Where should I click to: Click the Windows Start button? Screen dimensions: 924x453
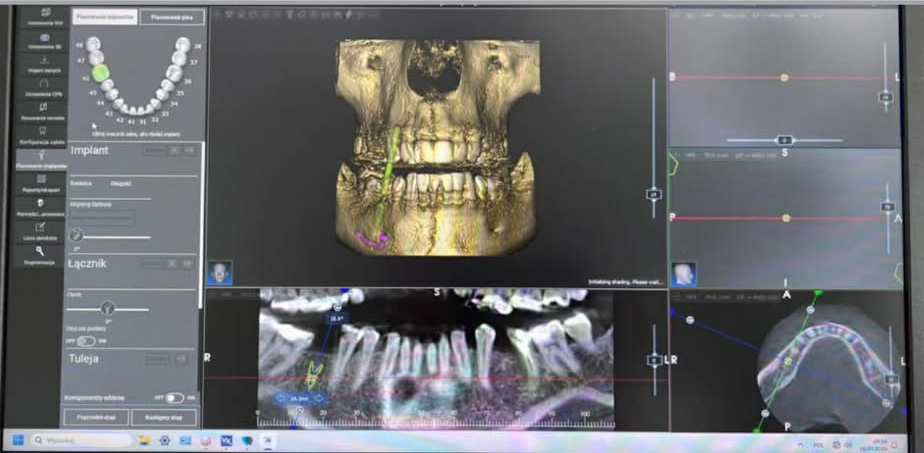point(18,439)
